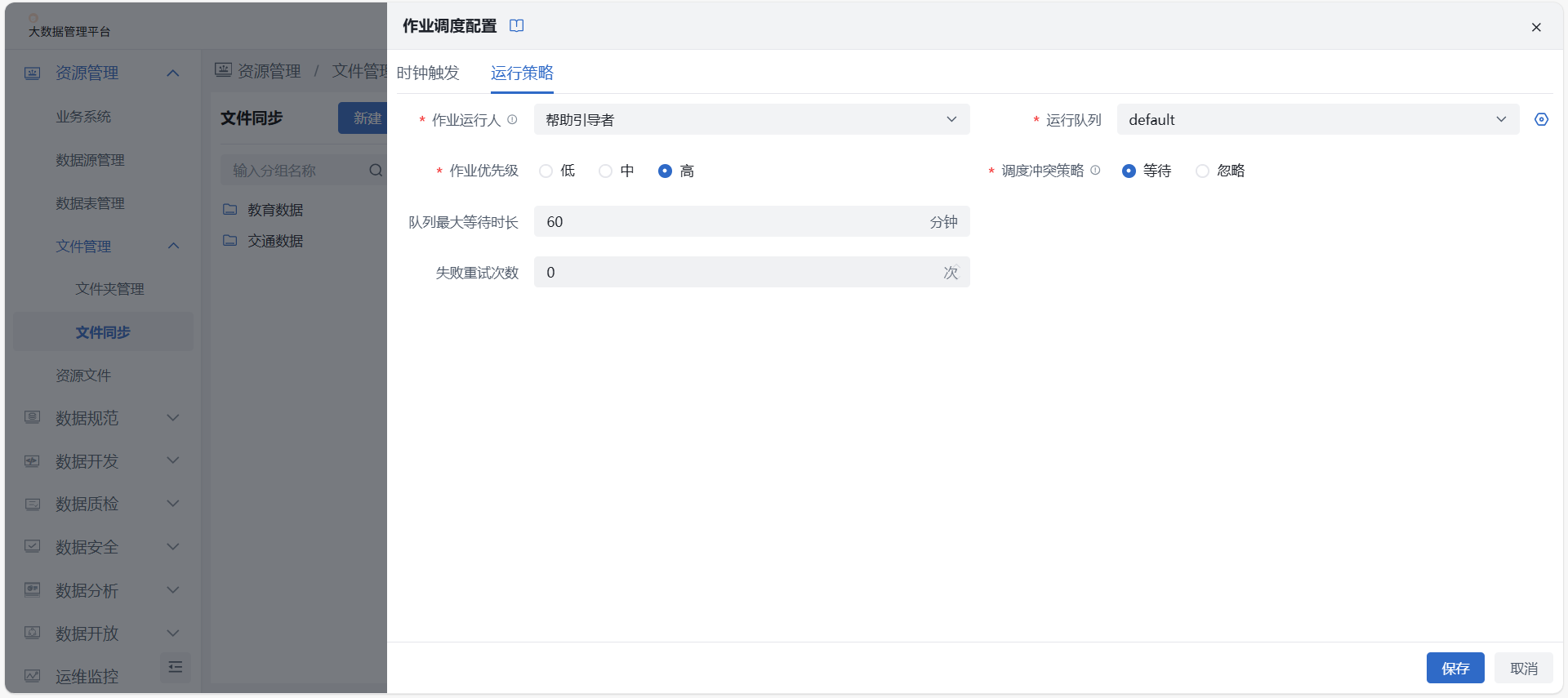Click the 新建 button

tap(363, 118)
